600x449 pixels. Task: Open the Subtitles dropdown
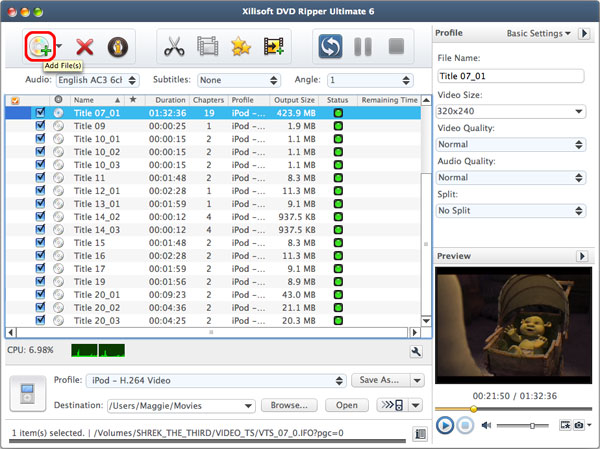[x=239, y=80]
